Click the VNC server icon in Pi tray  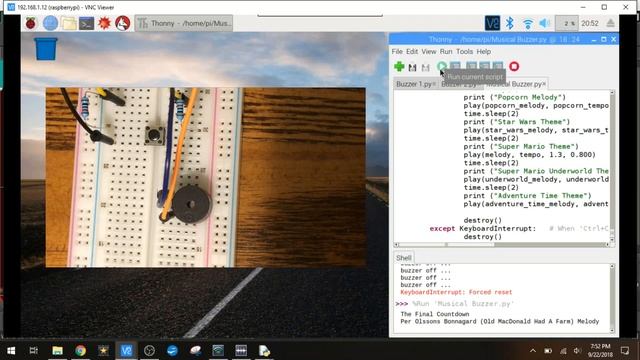492,23
